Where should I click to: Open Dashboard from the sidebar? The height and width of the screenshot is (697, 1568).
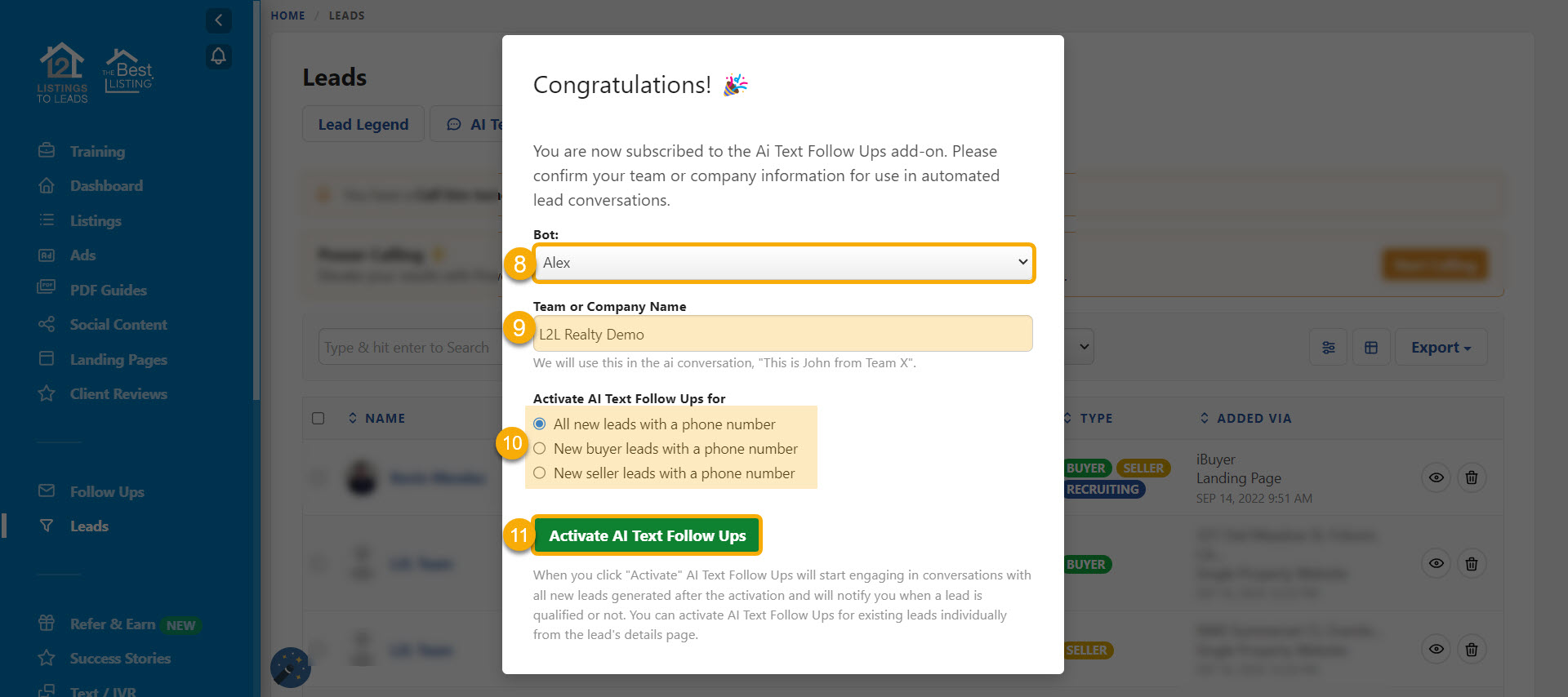point(106,186)
